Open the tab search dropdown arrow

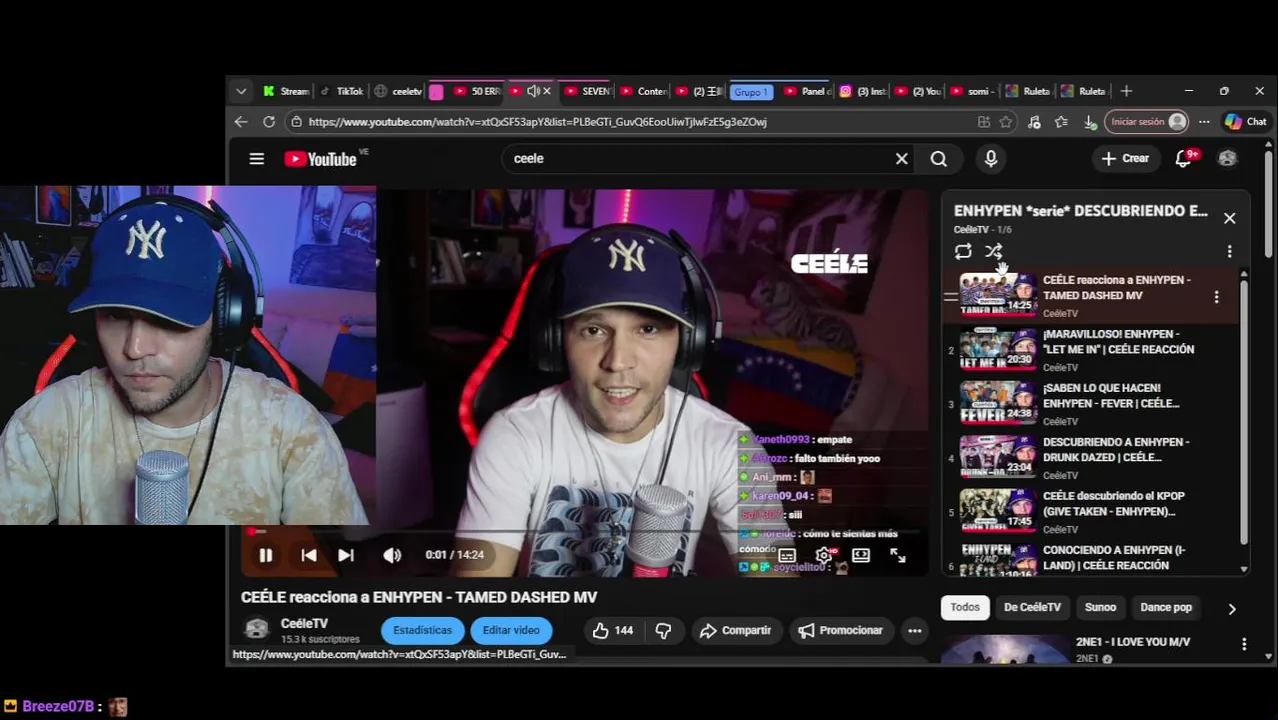click(x=241, y=91)
